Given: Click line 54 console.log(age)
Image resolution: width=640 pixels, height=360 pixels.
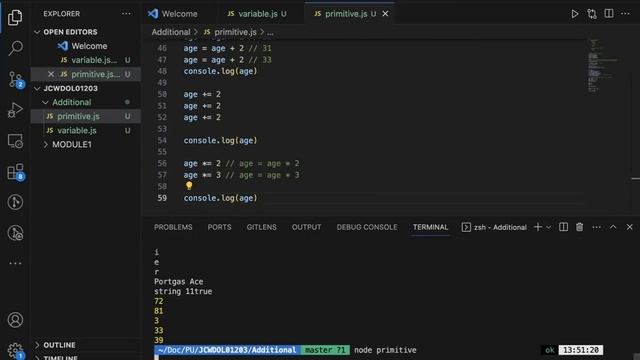Looking at the screenshot, I should click(220, 140).
